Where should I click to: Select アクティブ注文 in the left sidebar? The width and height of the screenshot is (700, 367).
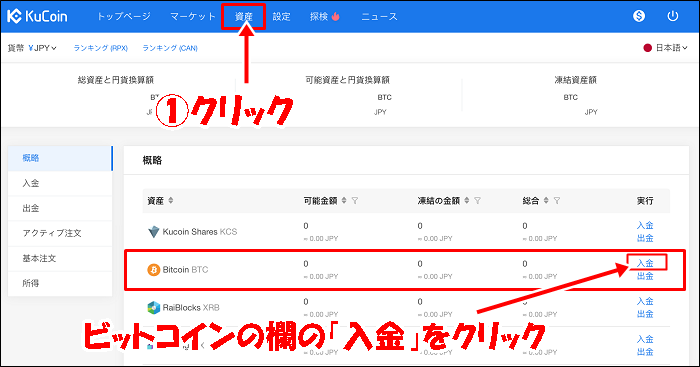tap(60, 233)
